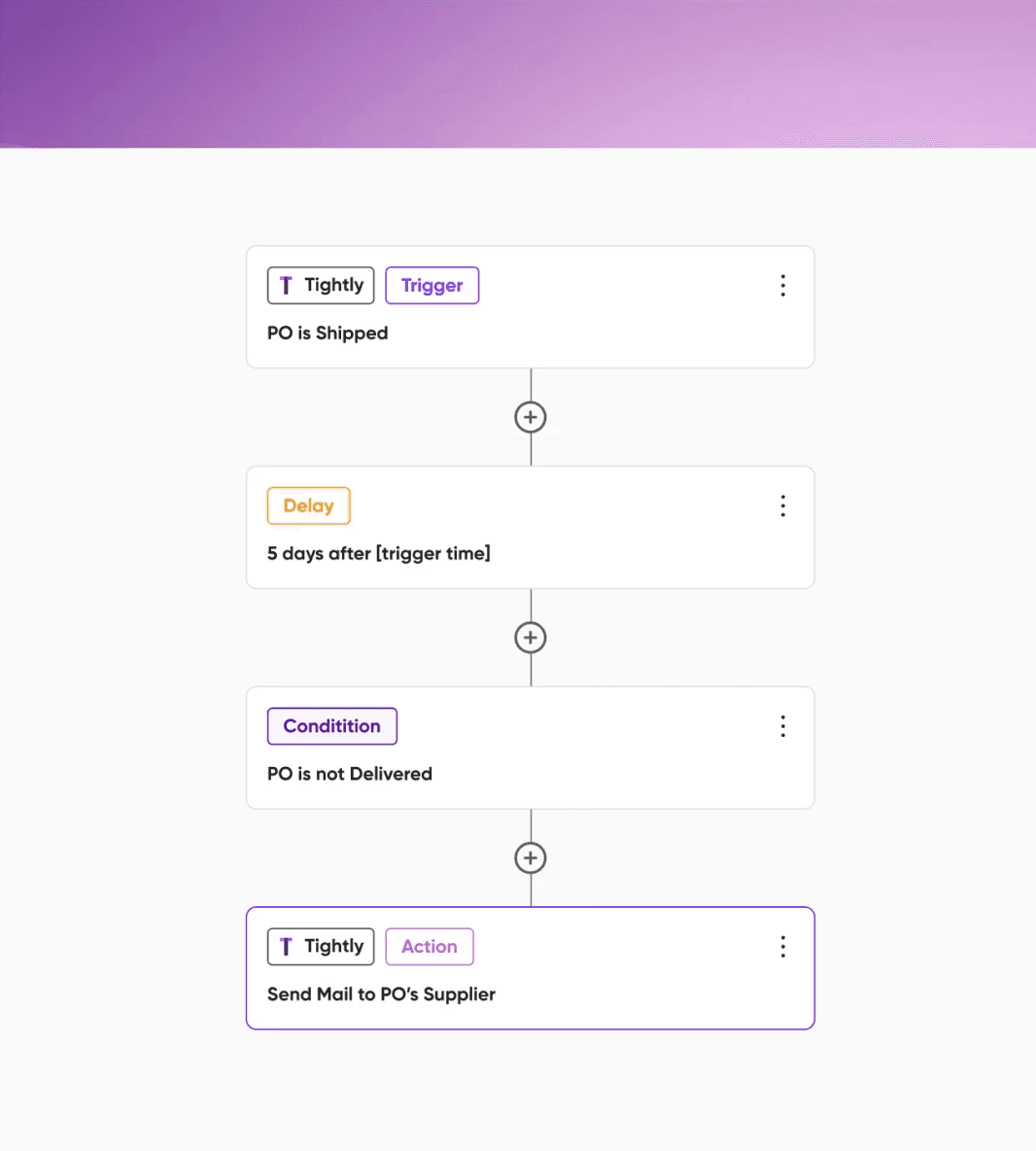Click the 'PO is Shipped' text
This screenshot has width=1036, height=1151.
click(x=328, y=333)
